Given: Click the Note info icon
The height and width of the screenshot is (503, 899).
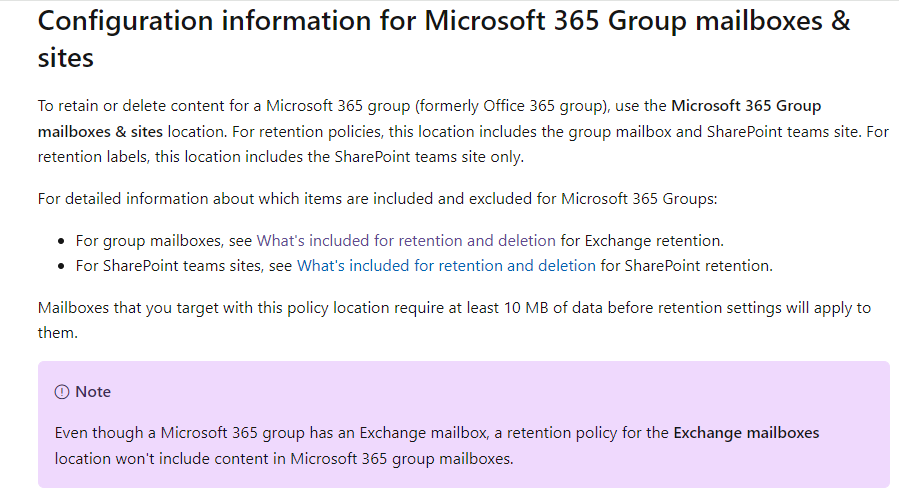Looking at the screenshot, I should [61, 392].
